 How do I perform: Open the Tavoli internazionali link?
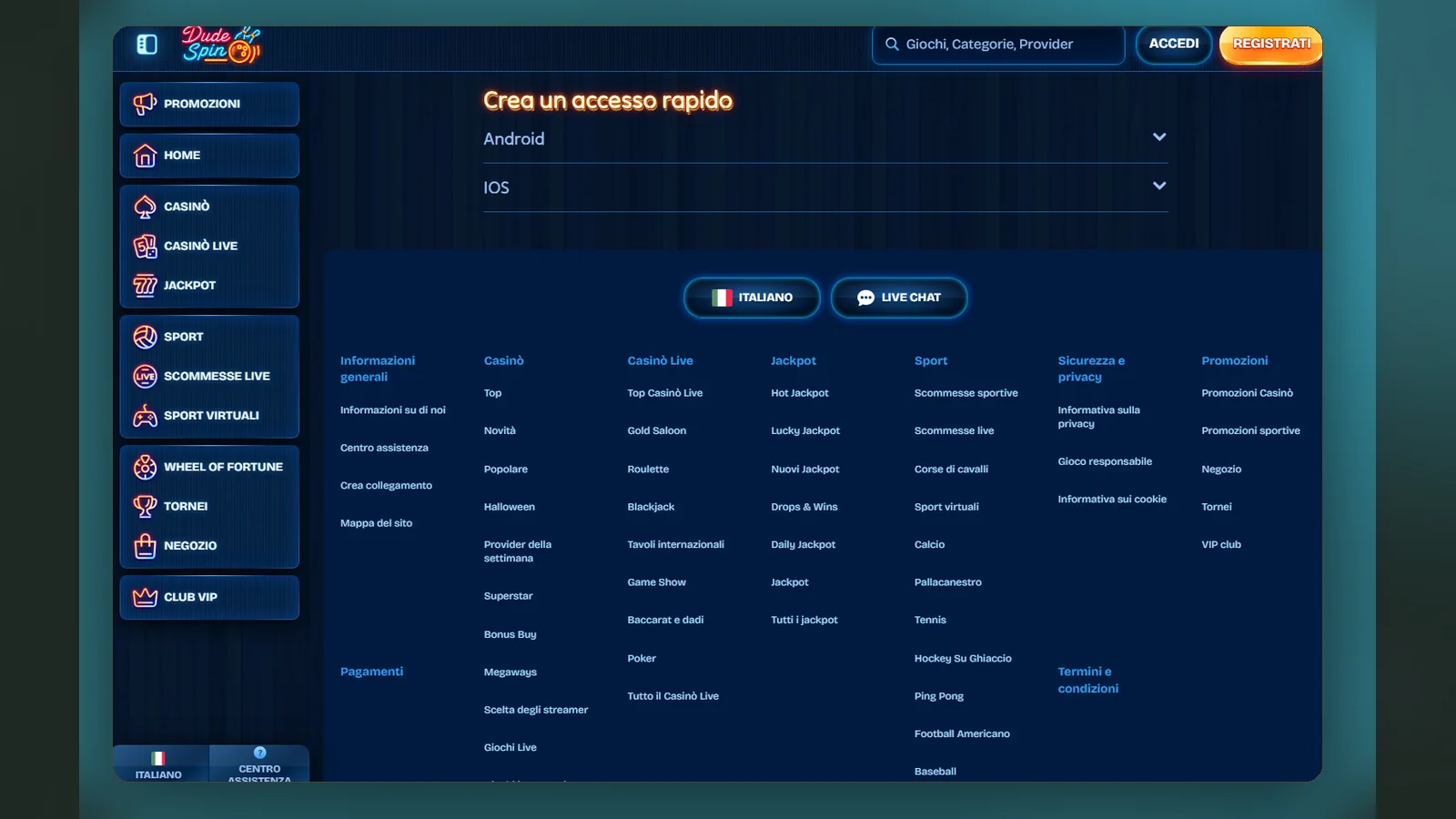(675, 545)
